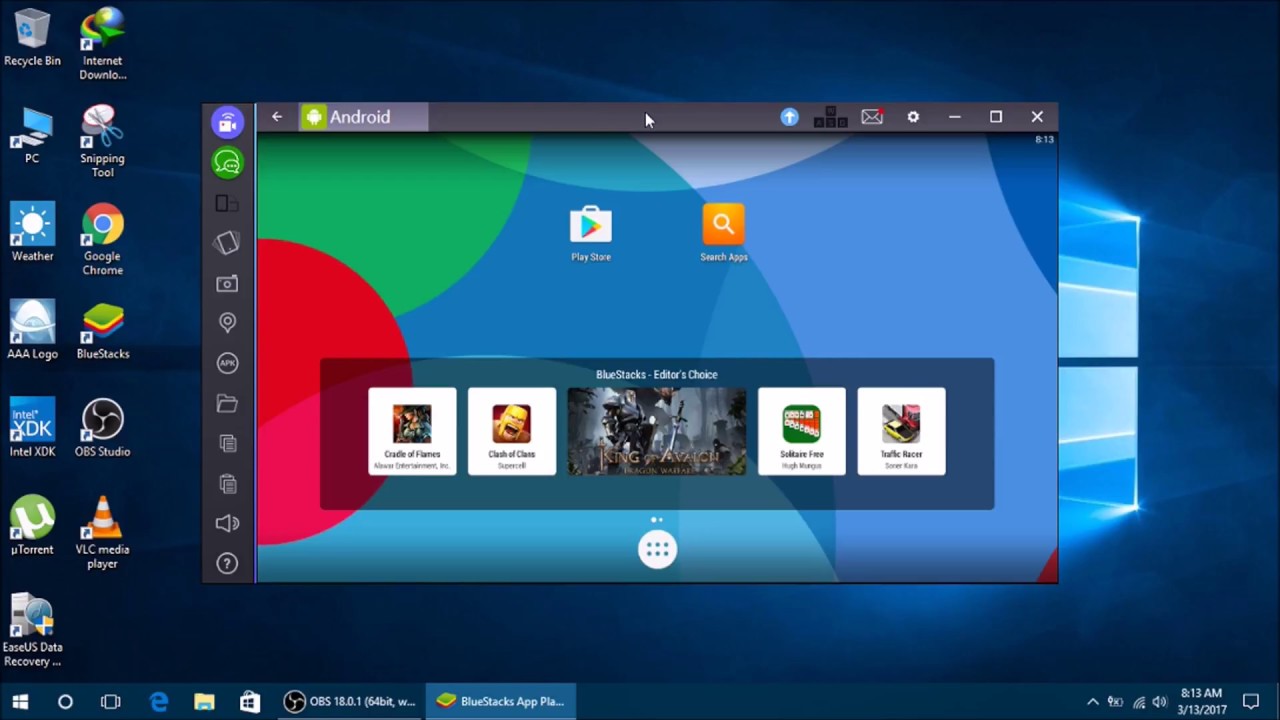
Task: Set location using the pin icon
Action: pos(227,322)
